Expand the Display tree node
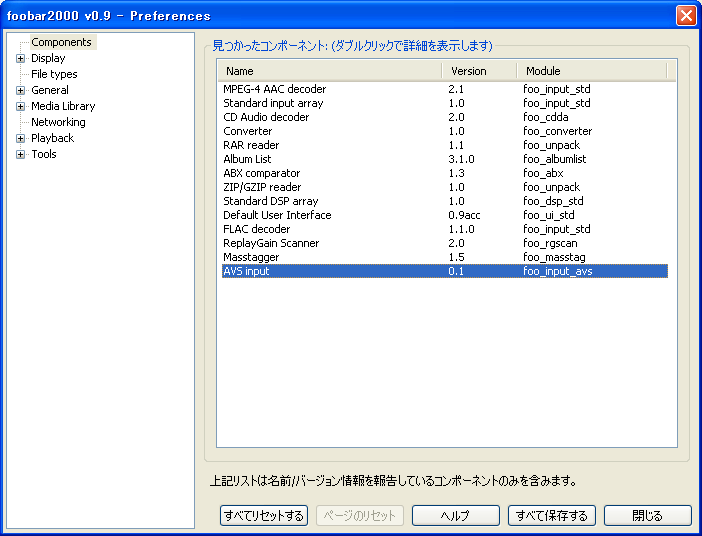The image size is (702, 536). coord(20,58)
